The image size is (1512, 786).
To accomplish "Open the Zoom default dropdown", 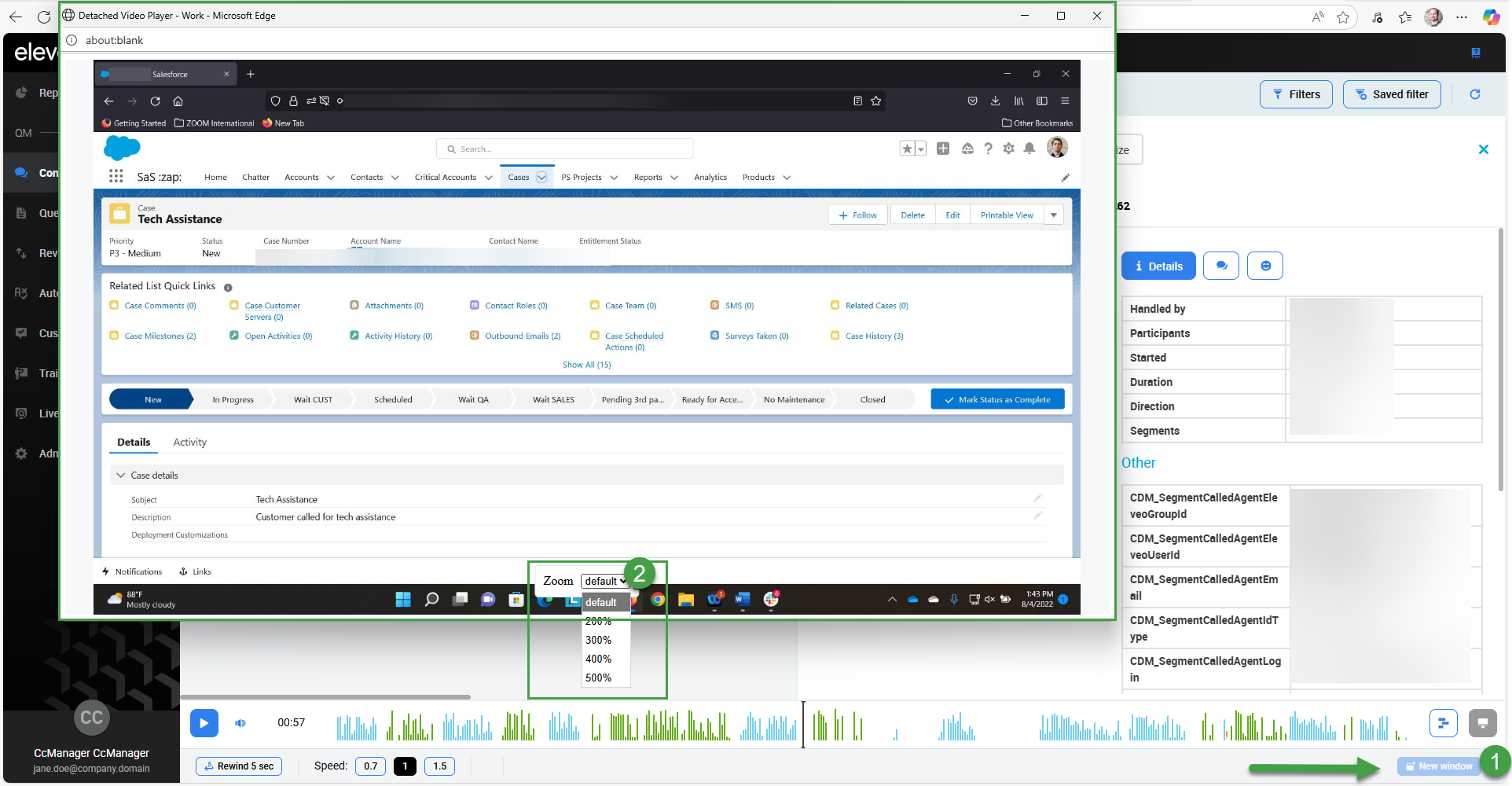I will click(x=604, y=582).
